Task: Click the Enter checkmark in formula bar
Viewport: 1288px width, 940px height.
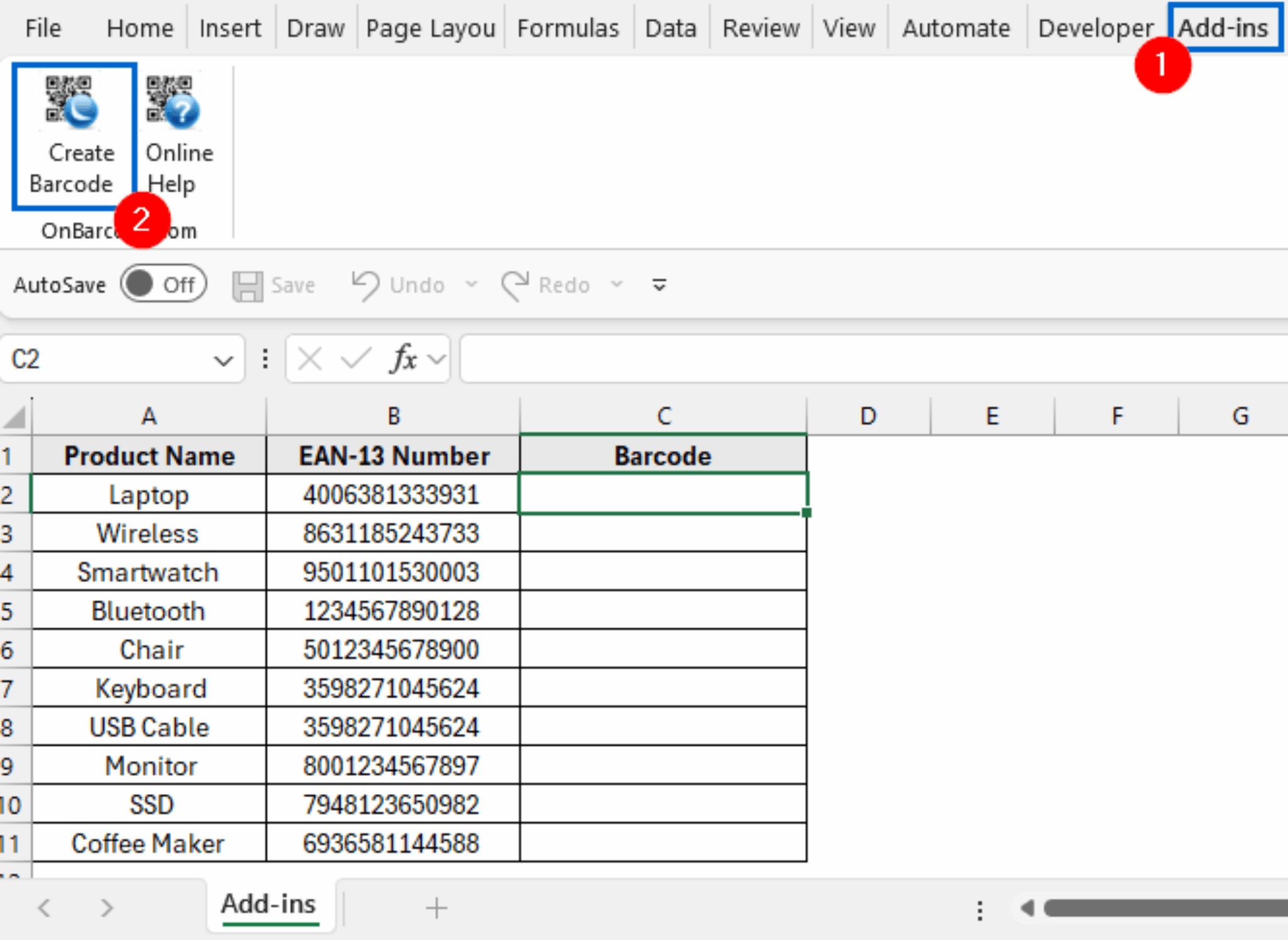Action: point(355,359)
